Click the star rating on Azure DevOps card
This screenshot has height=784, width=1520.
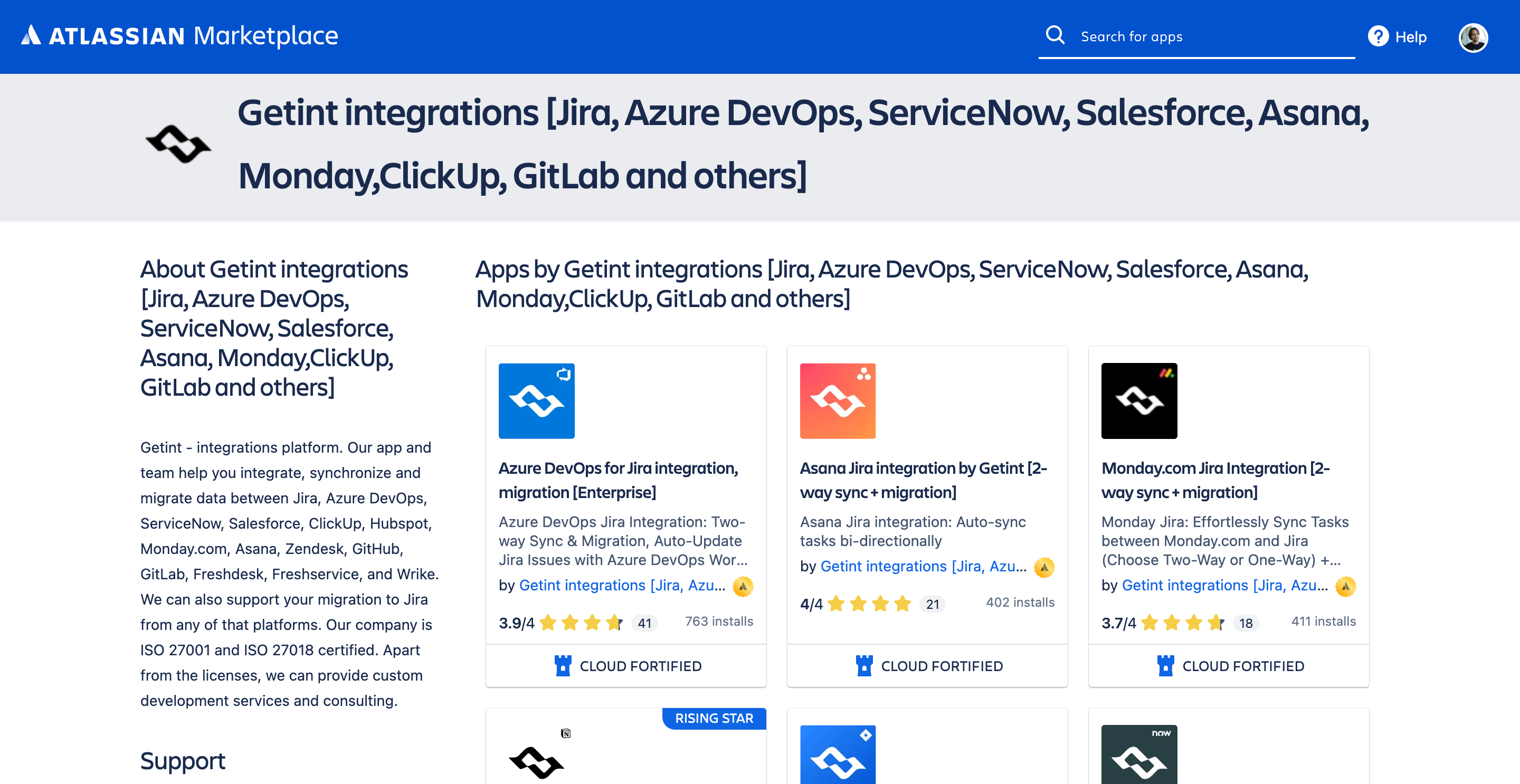[581, 623]
